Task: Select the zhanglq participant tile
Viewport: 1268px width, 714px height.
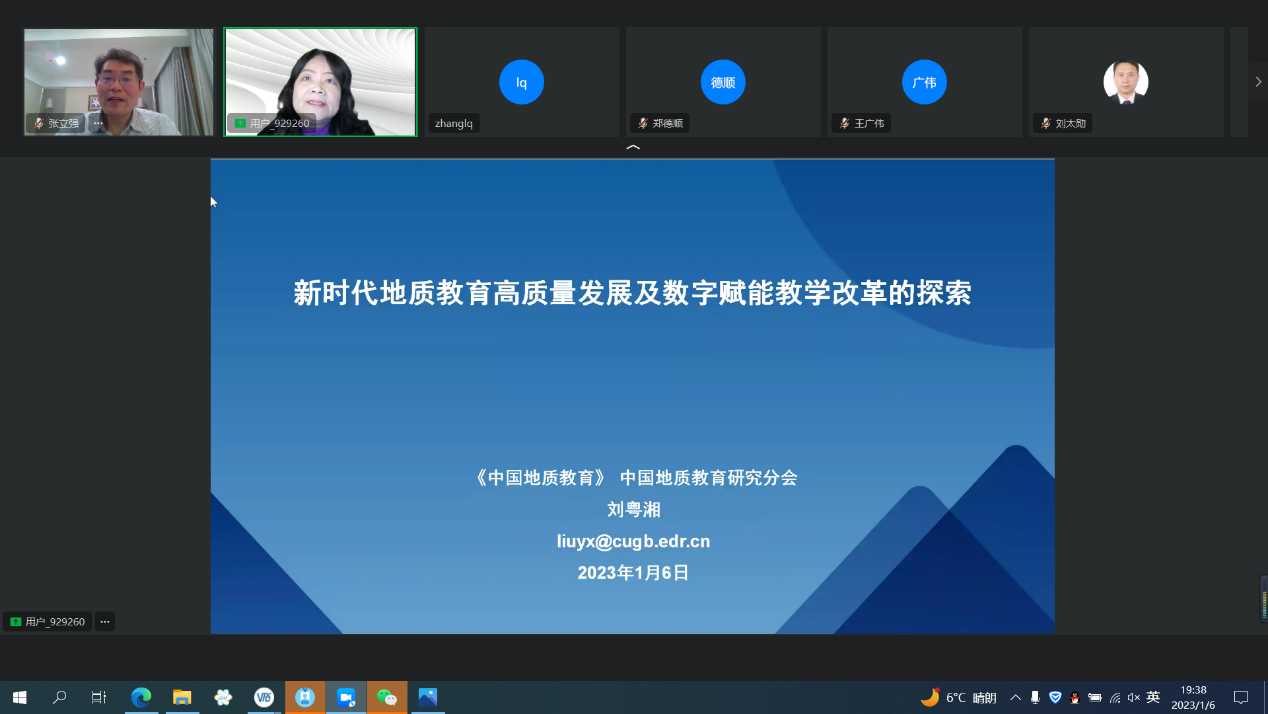Action: pyautogui.click(x=521, y=82)
